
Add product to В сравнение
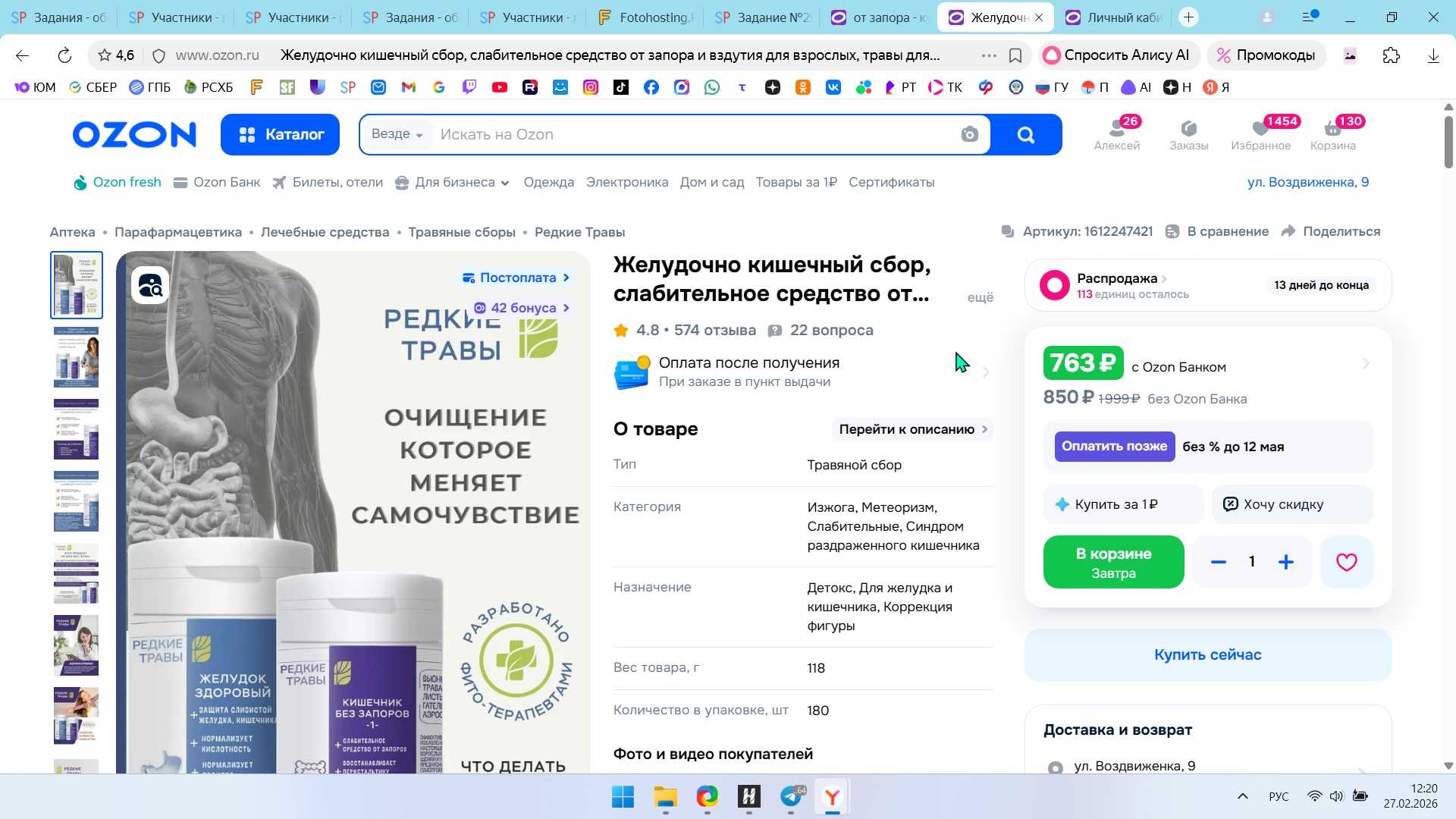click(1217, 231)
